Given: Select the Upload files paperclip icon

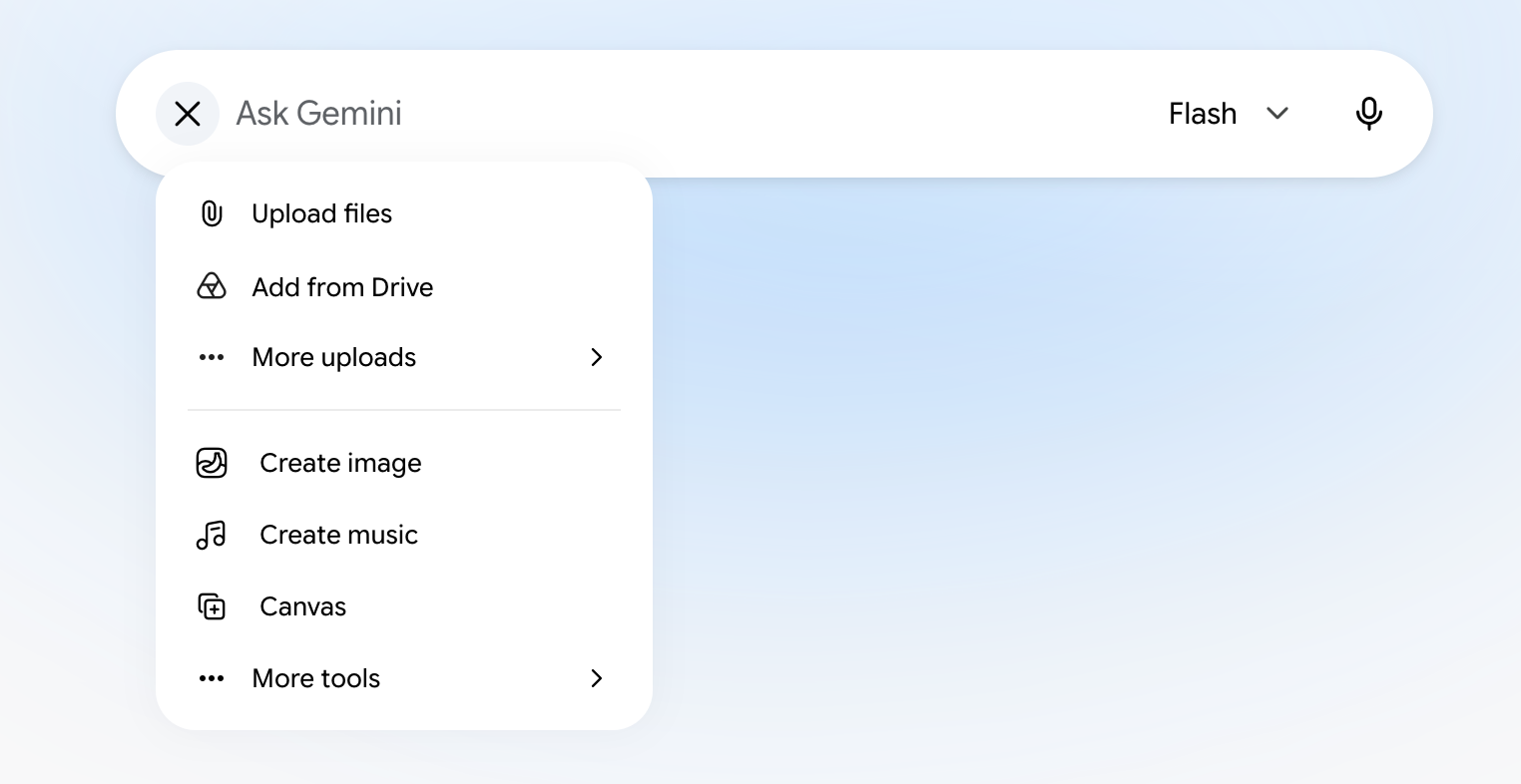Looking at the screenshot, I should point(212,213).
